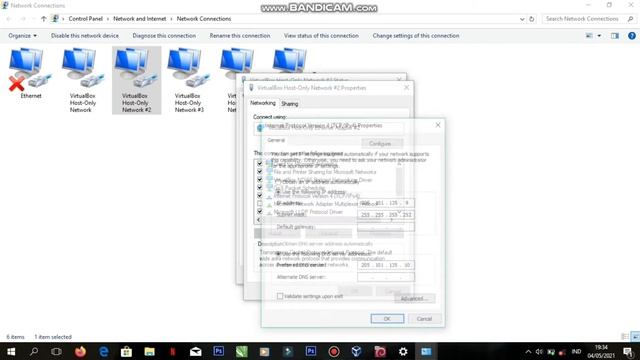Toggle File and Printer Sharing checkbox

(x=260, y=172)
